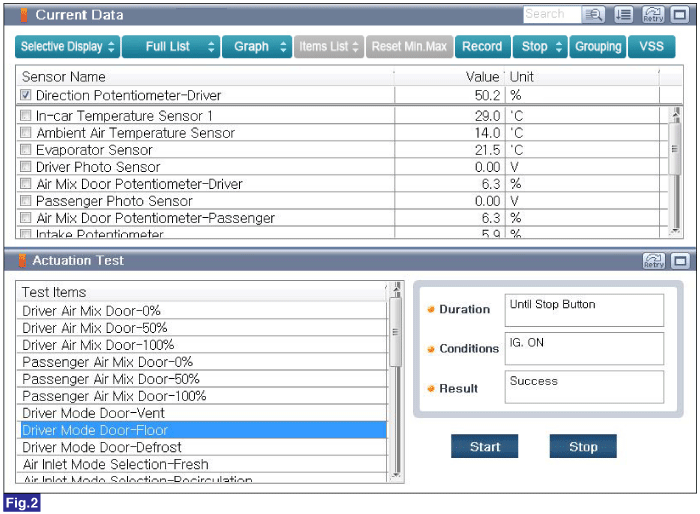The height and width of the screenshot is (514, 700).
Task: Click the Test Items scrollbar thumb
Action: point(395,332)
